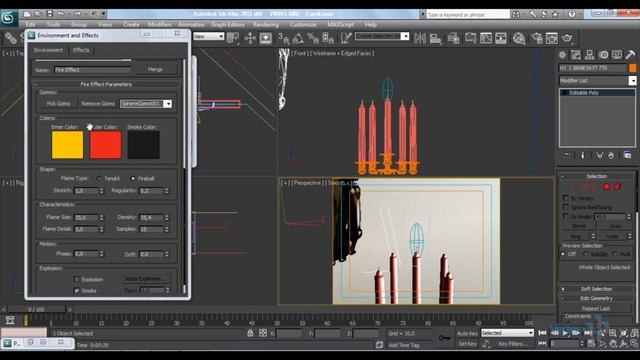Image resolution: width=640 pixels, height=360 pixels.
Task: Click the Merge button
Action: 155,69
